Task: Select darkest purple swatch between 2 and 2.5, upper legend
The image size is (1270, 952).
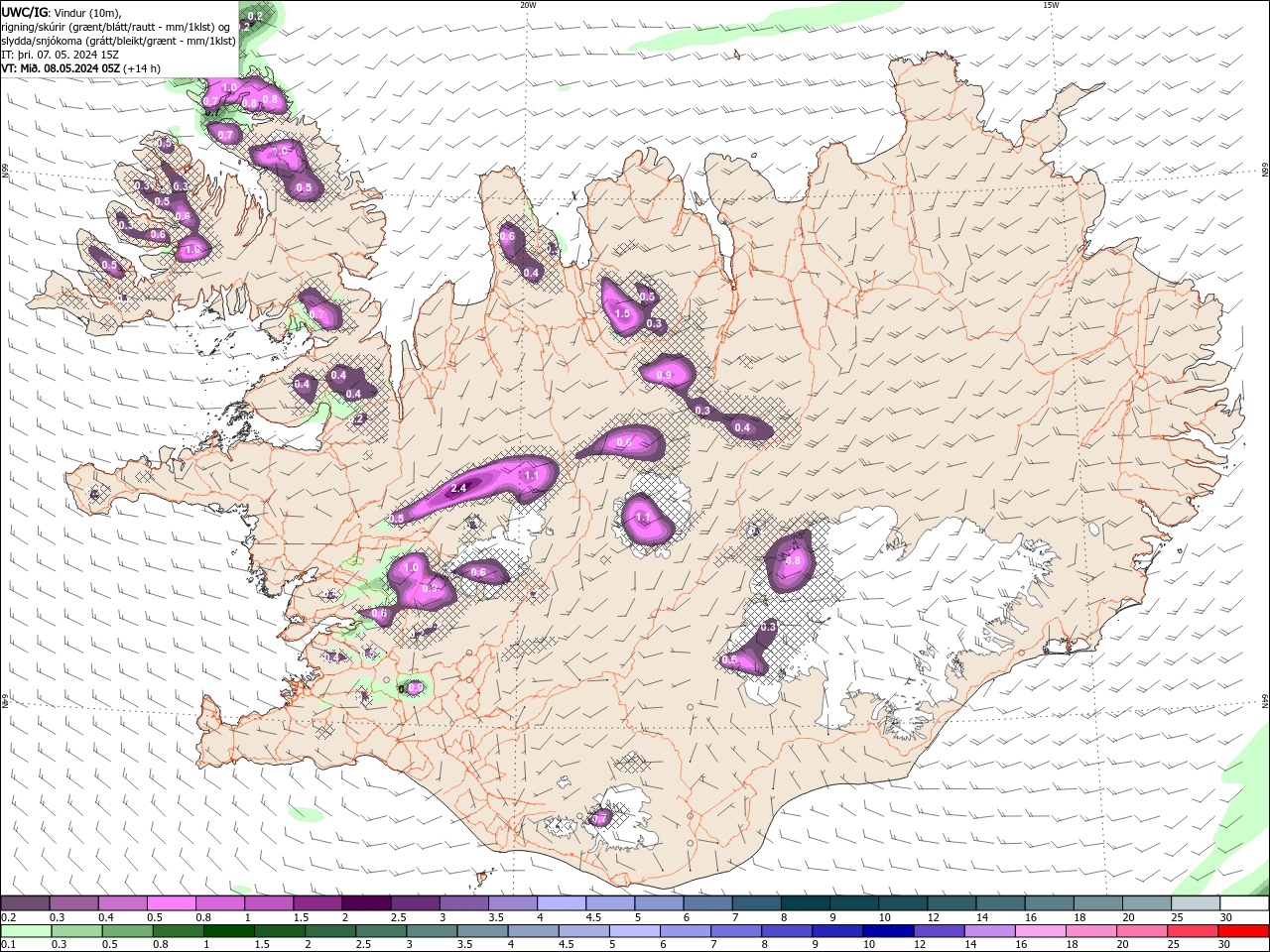Action: [x=366, y=903]
